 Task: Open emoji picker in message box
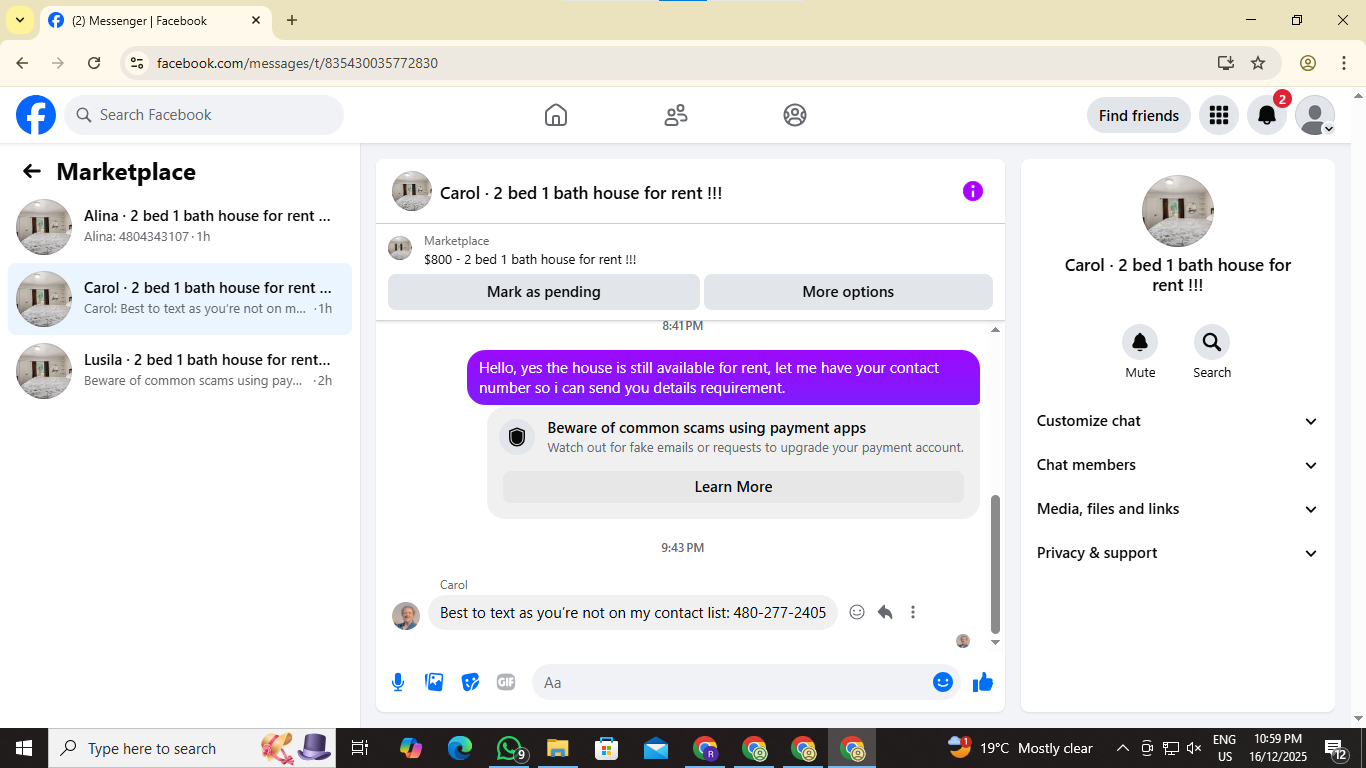click(x=943, y=682)
